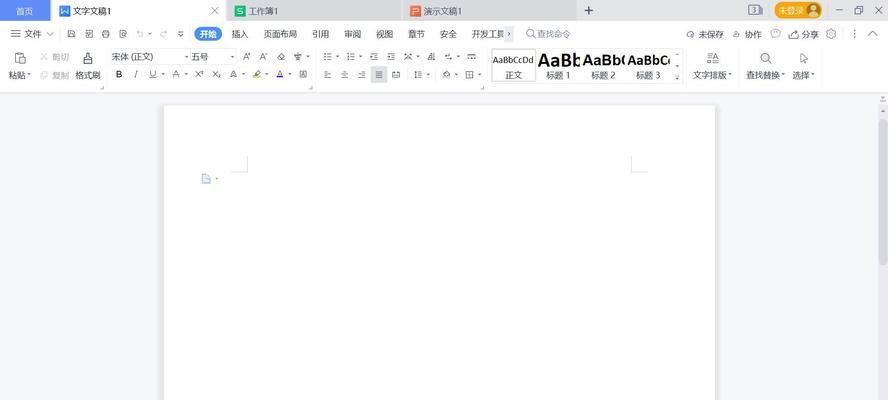Open the 查找替换 dropdown
The height and width of the screenshot is (400, 888).
tap(766, 75)
